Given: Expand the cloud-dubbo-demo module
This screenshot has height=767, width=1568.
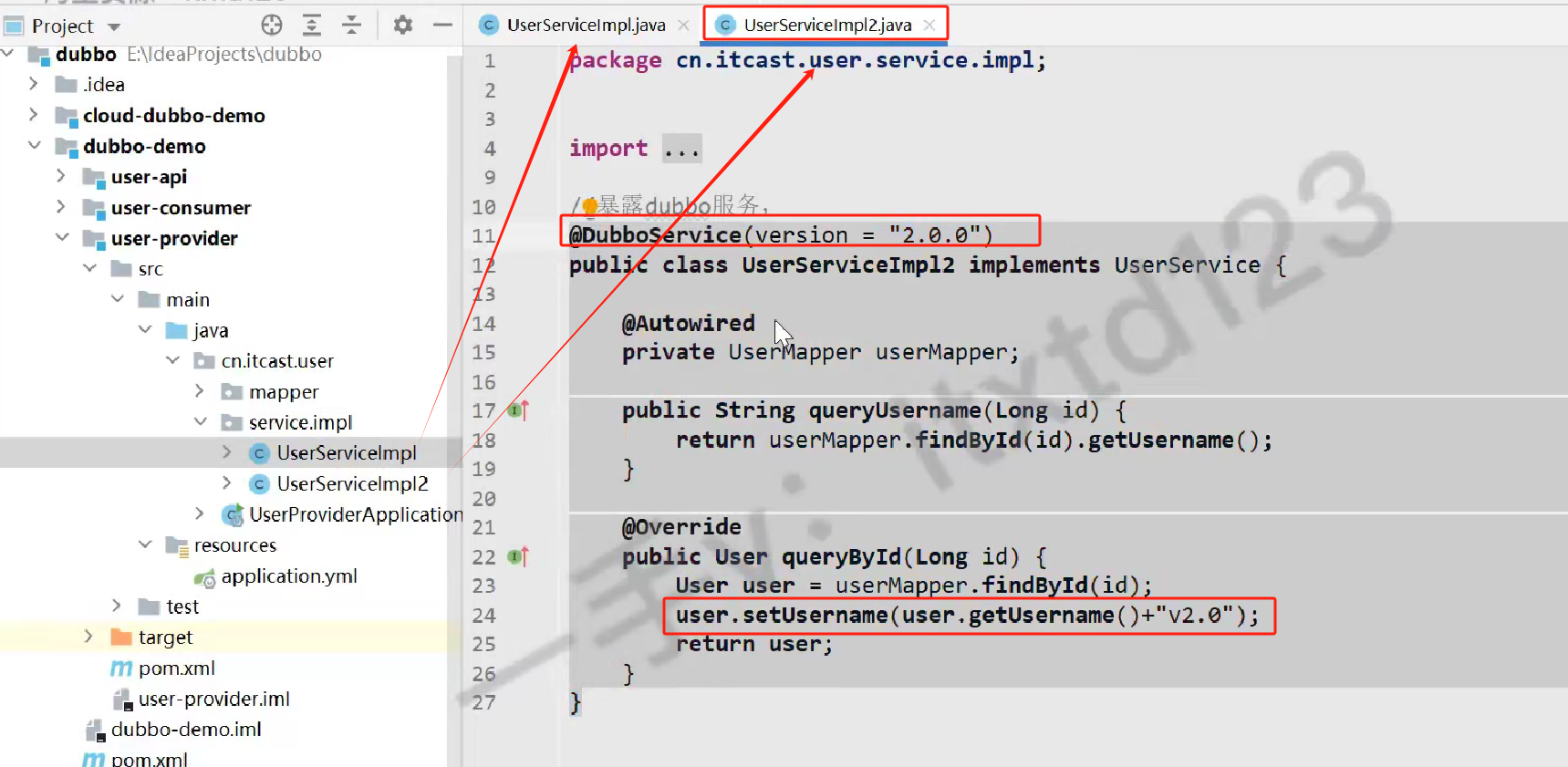Looking at the screenshot, I should (34, 115).
